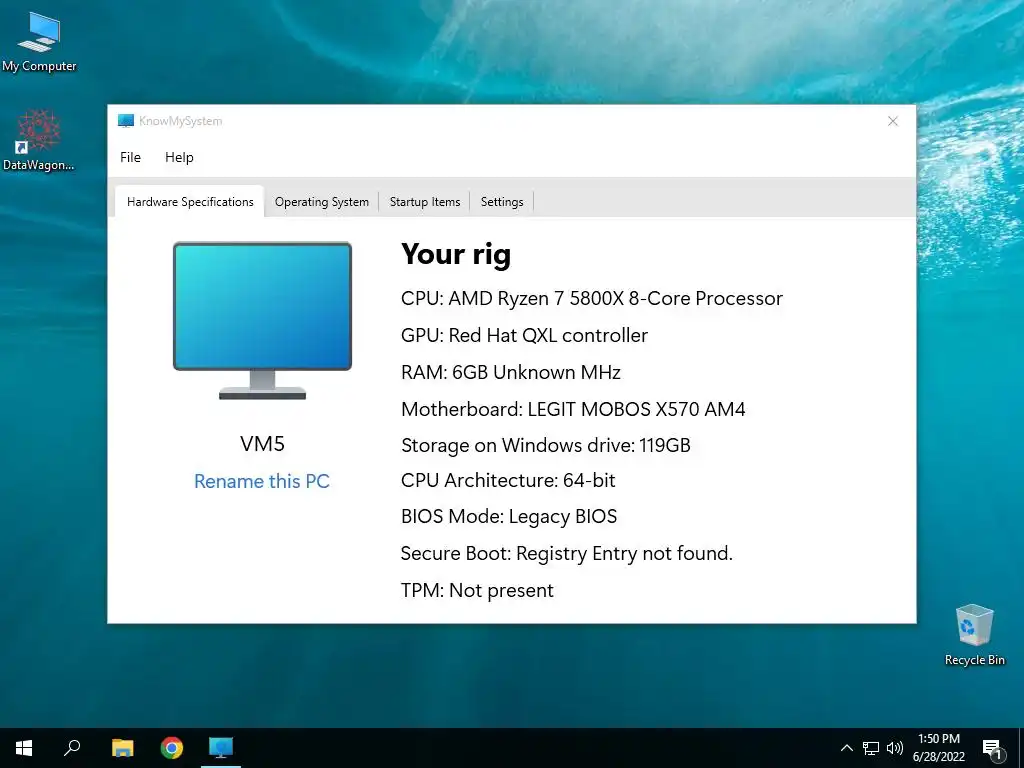
Task: Click the Rename this PC link
Action: coord(262,481)
